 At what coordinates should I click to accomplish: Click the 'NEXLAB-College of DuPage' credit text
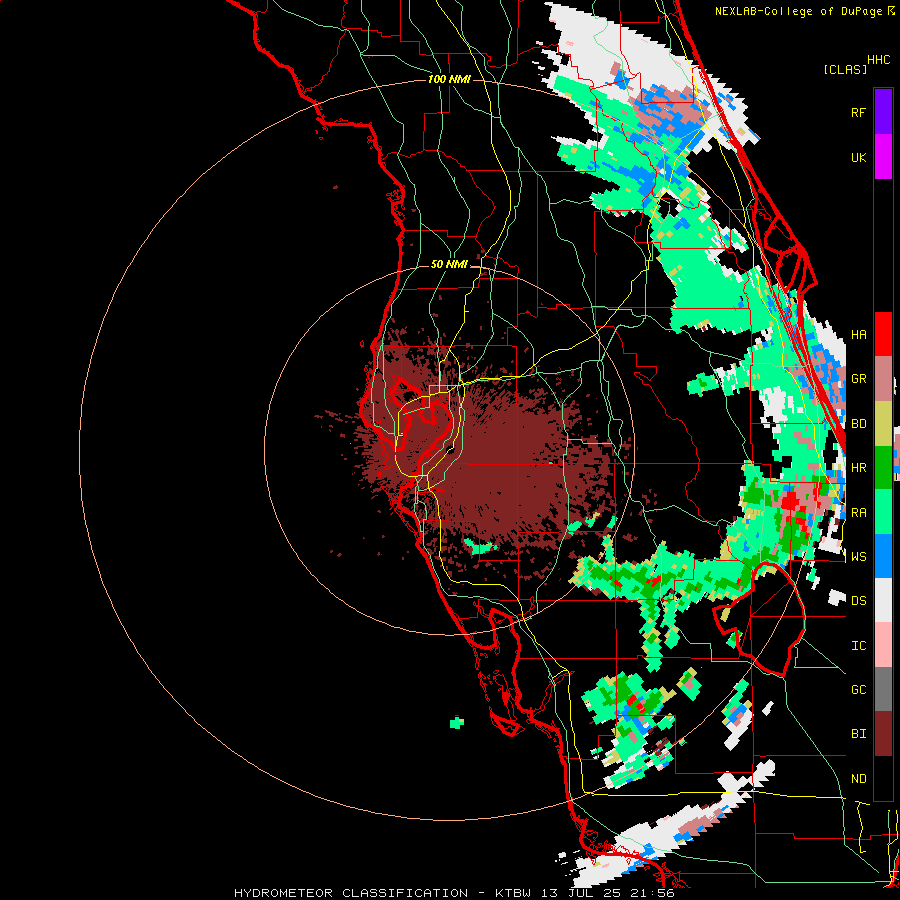pyautogui.click(x=799, y=11)
